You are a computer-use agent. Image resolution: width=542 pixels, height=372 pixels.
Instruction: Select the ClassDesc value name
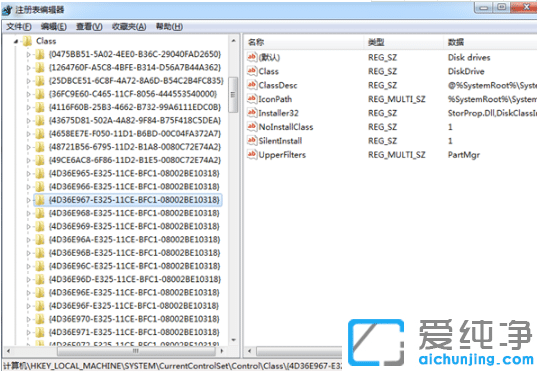278,85
